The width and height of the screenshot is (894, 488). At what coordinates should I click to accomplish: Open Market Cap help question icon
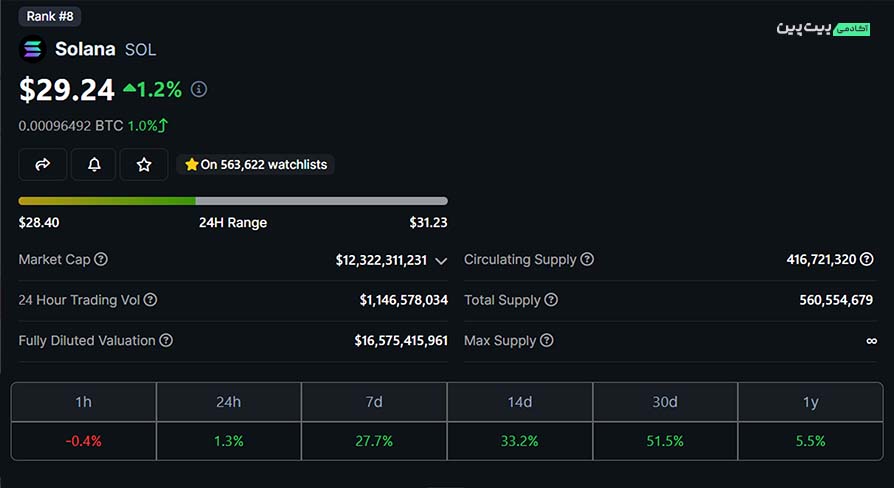101,259
